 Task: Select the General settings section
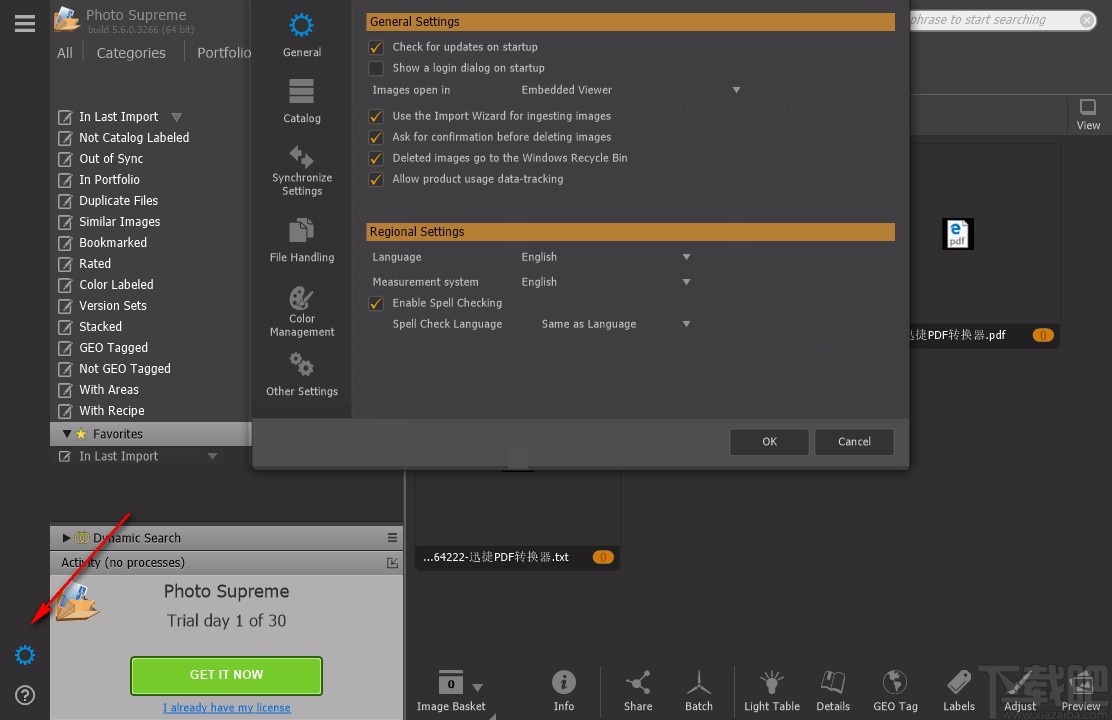coord(301,35)
